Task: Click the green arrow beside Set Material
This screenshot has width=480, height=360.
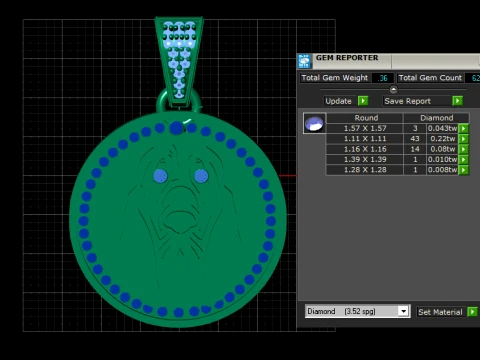Action: pos(472,312)
